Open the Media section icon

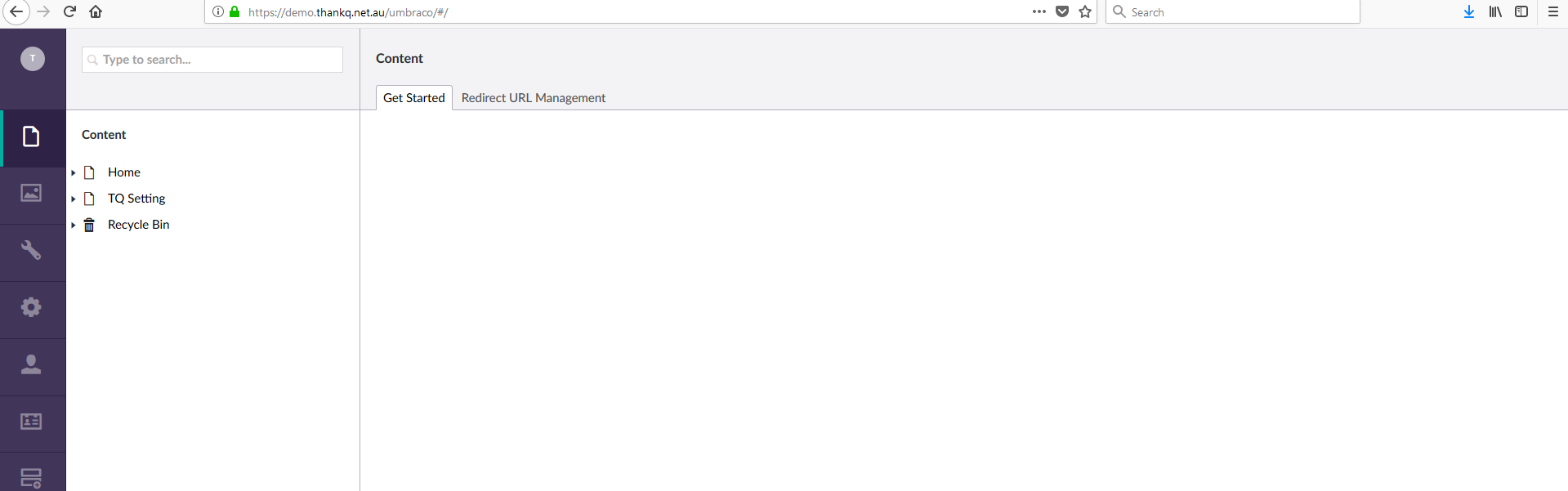(31, 194)
